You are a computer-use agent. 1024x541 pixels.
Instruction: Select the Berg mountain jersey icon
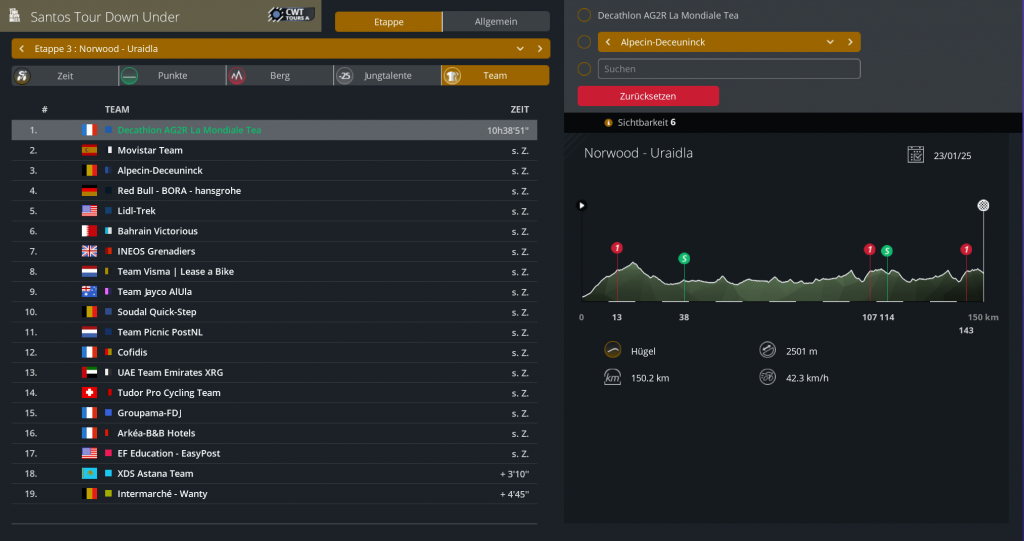(x=237, y=76)
